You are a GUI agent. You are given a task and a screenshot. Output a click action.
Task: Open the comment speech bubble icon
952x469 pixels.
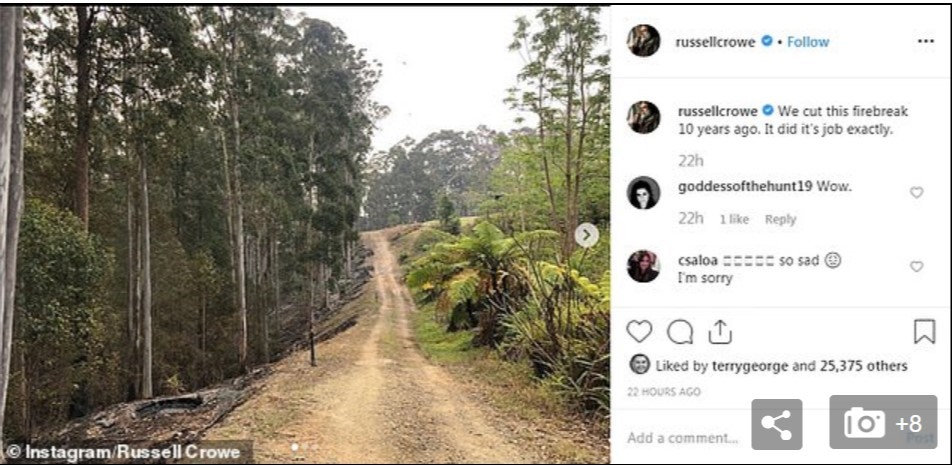(680, 332)
